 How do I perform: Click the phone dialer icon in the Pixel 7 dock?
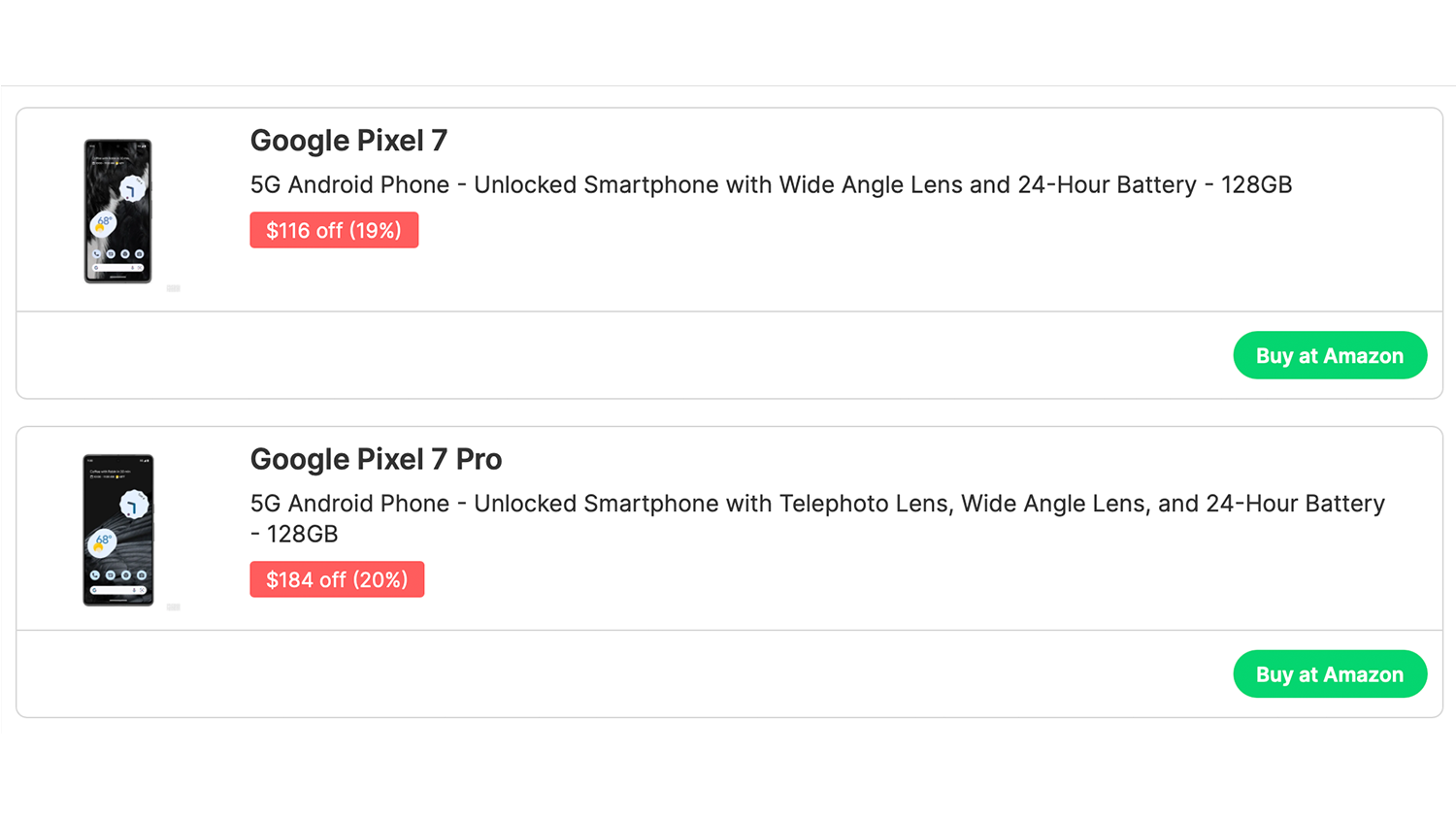(x=97, y=254)
